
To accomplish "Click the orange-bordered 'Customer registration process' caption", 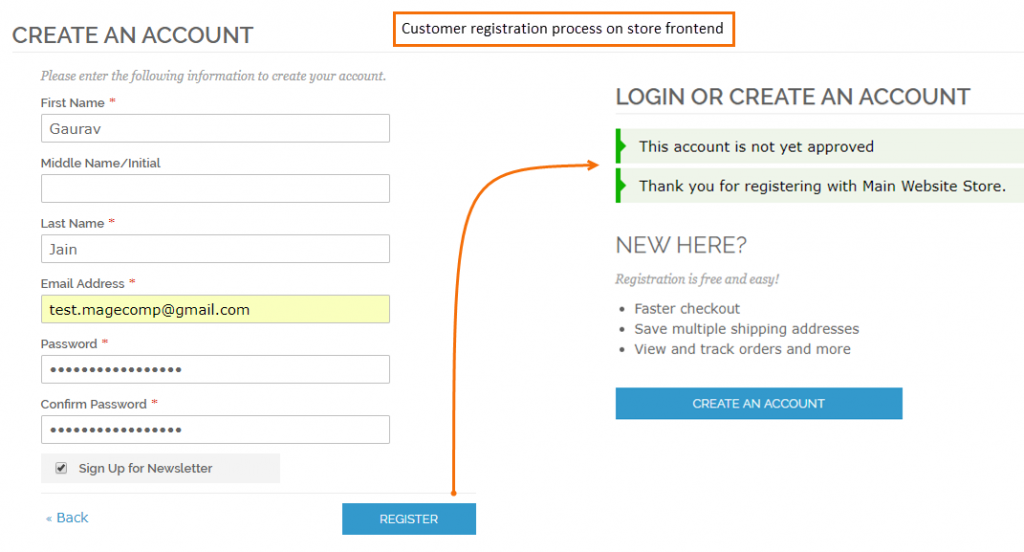I will point(563,29).
